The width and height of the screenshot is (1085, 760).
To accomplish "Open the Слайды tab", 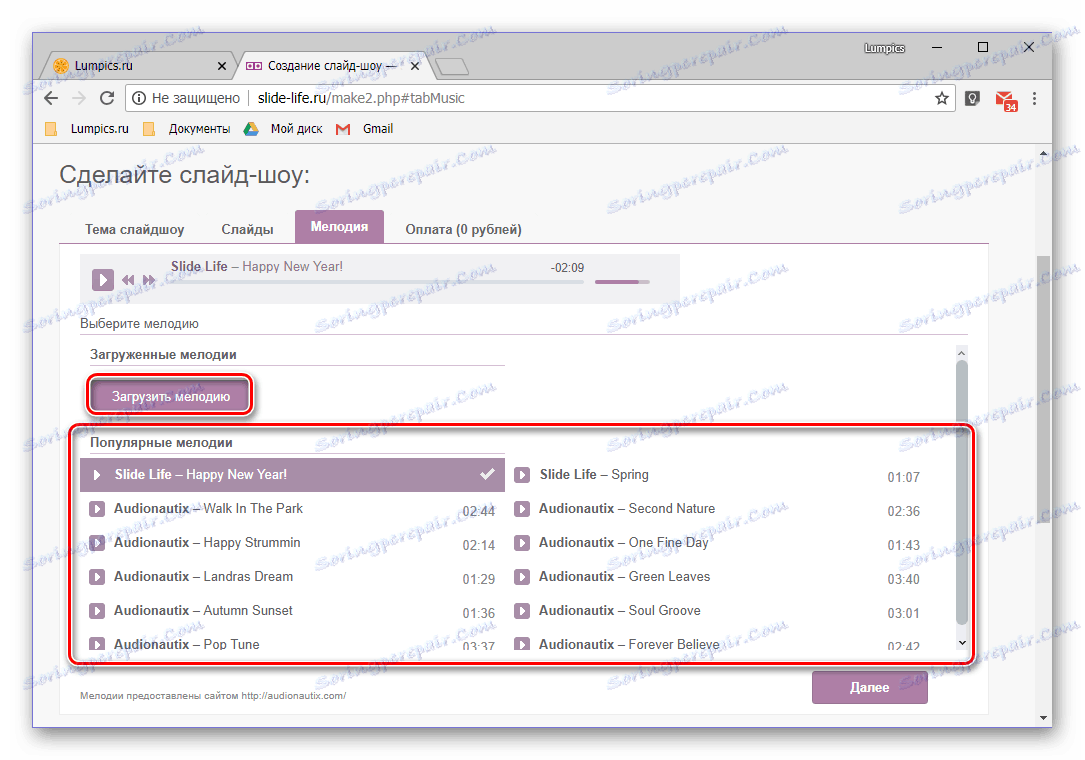I will click(247, 229).
